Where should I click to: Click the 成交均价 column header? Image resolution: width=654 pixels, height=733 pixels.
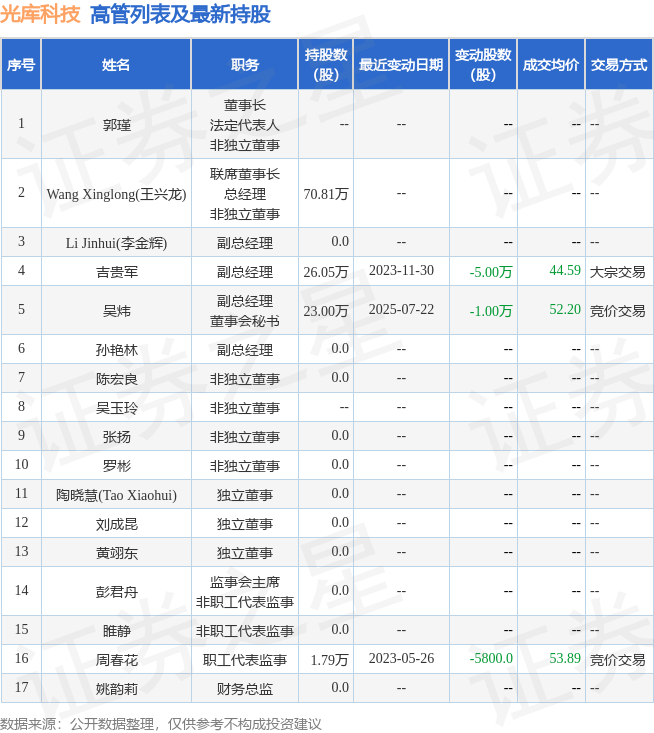(551, 65)
